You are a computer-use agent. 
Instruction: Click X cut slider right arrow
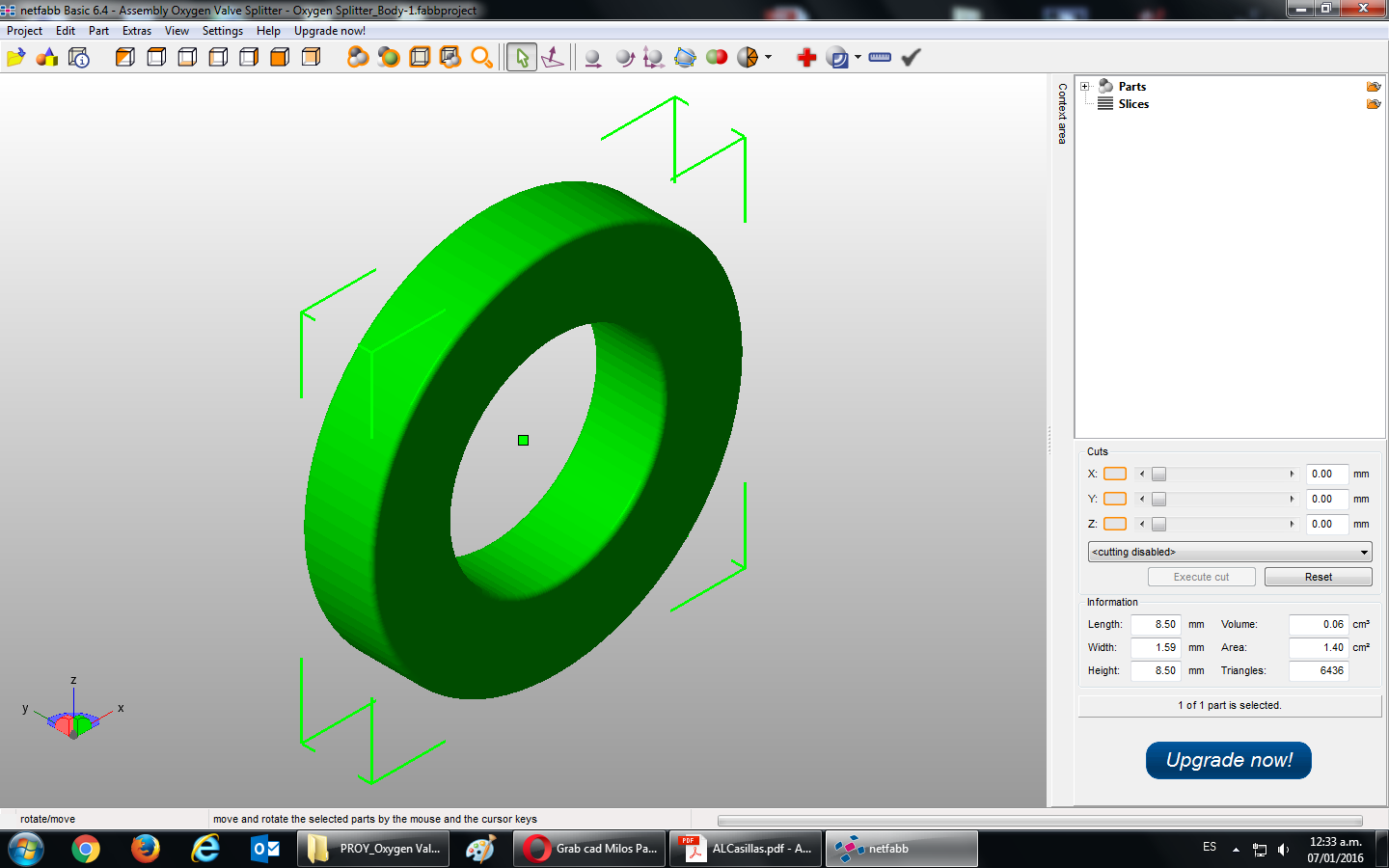[x=1293, y=474]
